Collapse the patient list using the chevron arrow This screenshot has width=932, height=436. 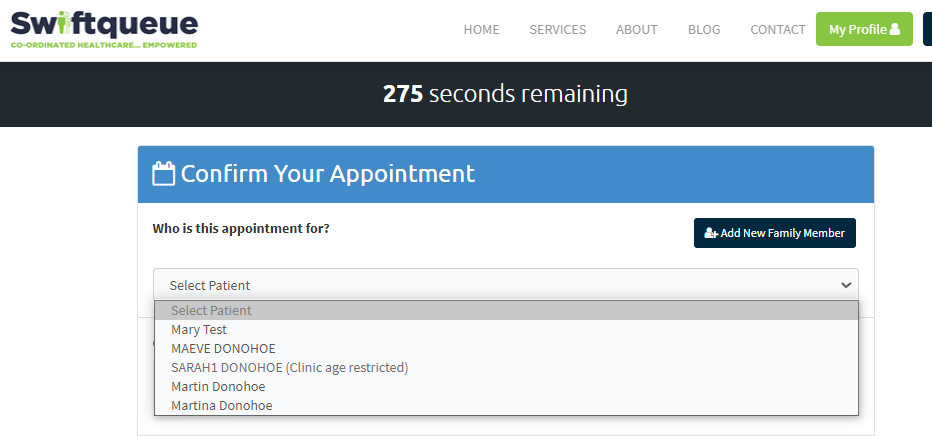coord(847,285)
